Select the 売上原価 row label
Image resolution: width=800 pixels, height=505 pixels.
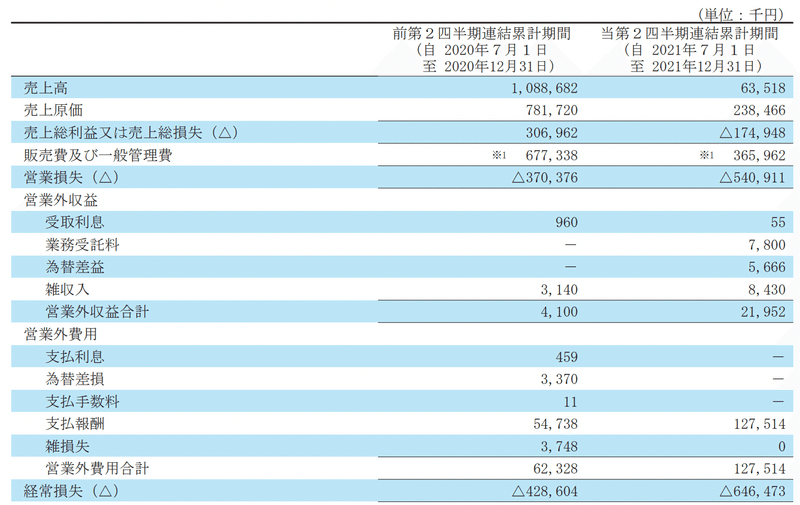53,111
